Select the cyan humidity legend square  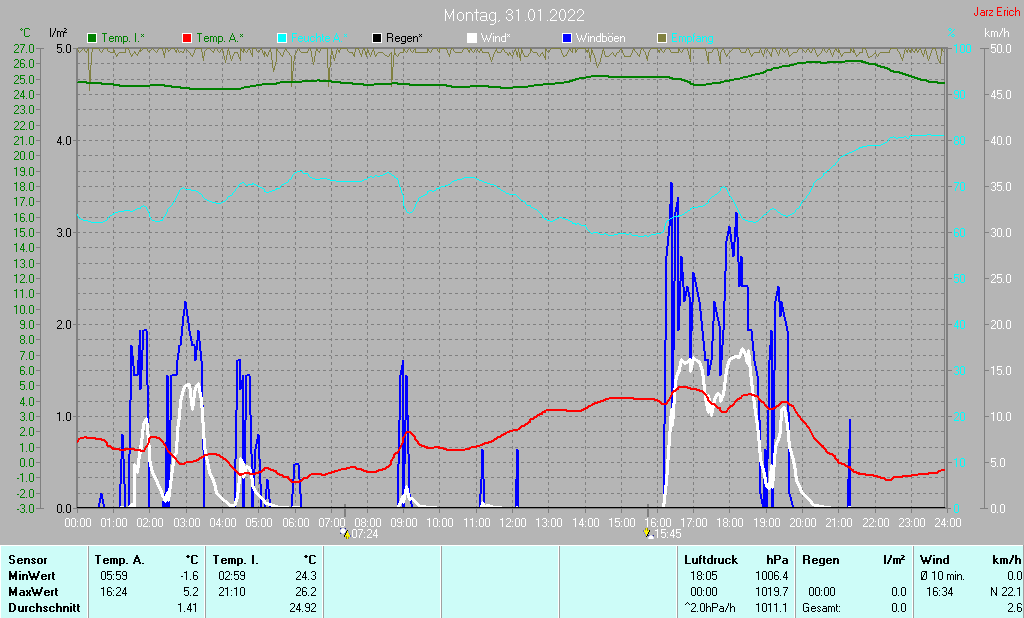click(x=282, y=38)
